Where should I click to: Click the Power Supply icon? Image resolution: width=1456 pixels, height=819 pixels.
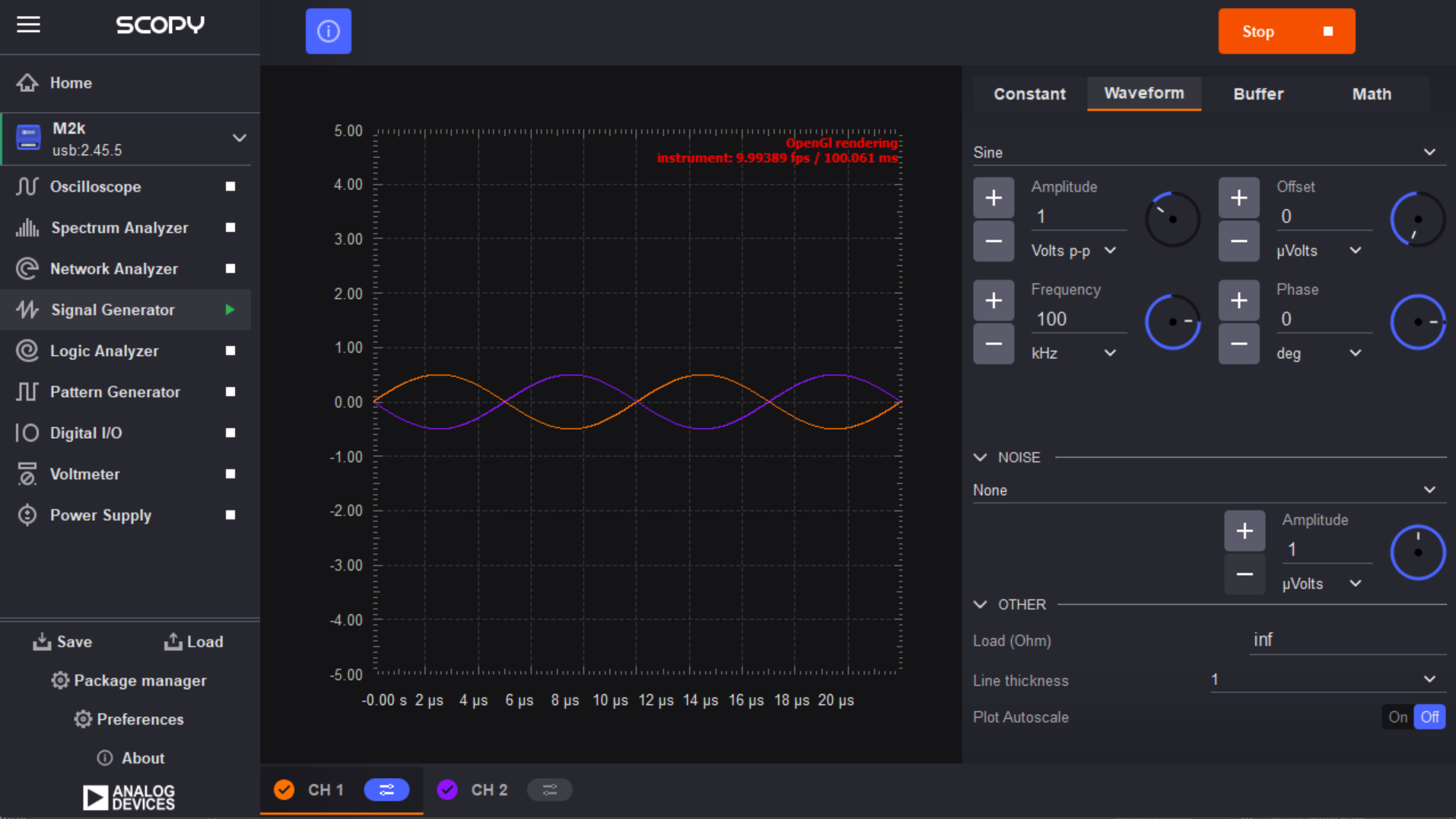[27, 515]
